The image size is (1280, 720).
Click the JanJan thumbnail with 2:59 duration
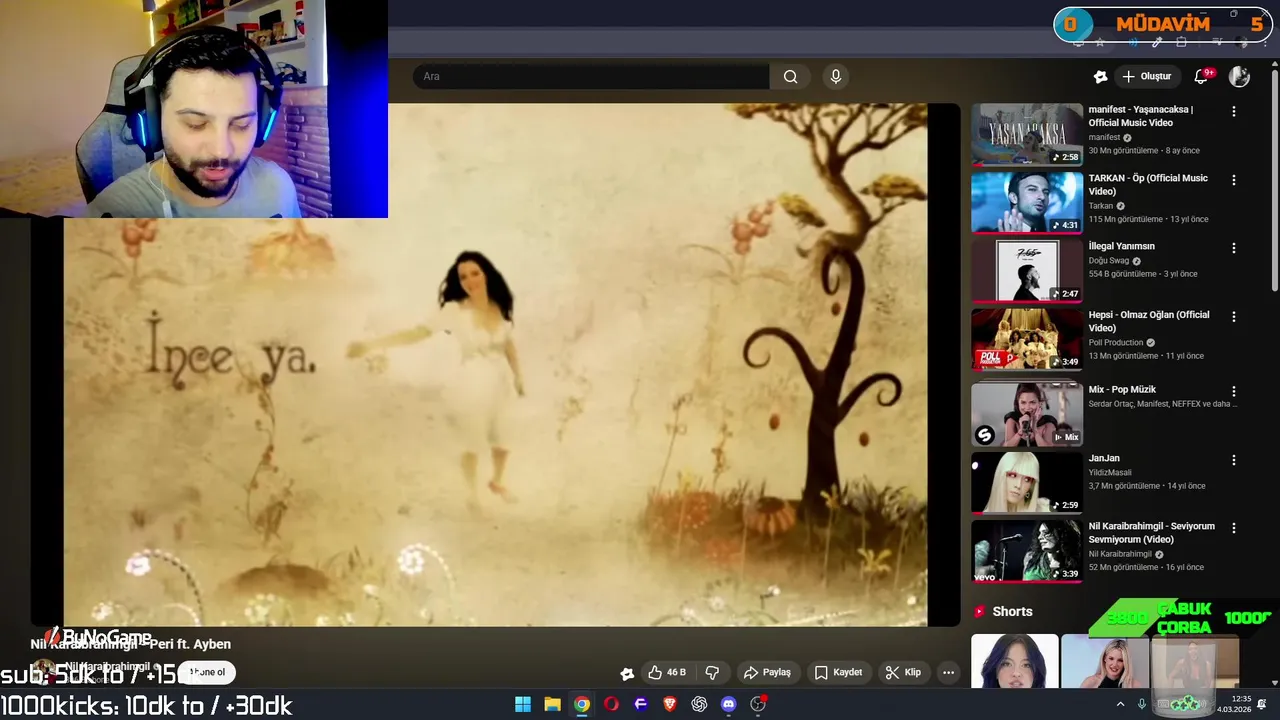(1027, 482)
